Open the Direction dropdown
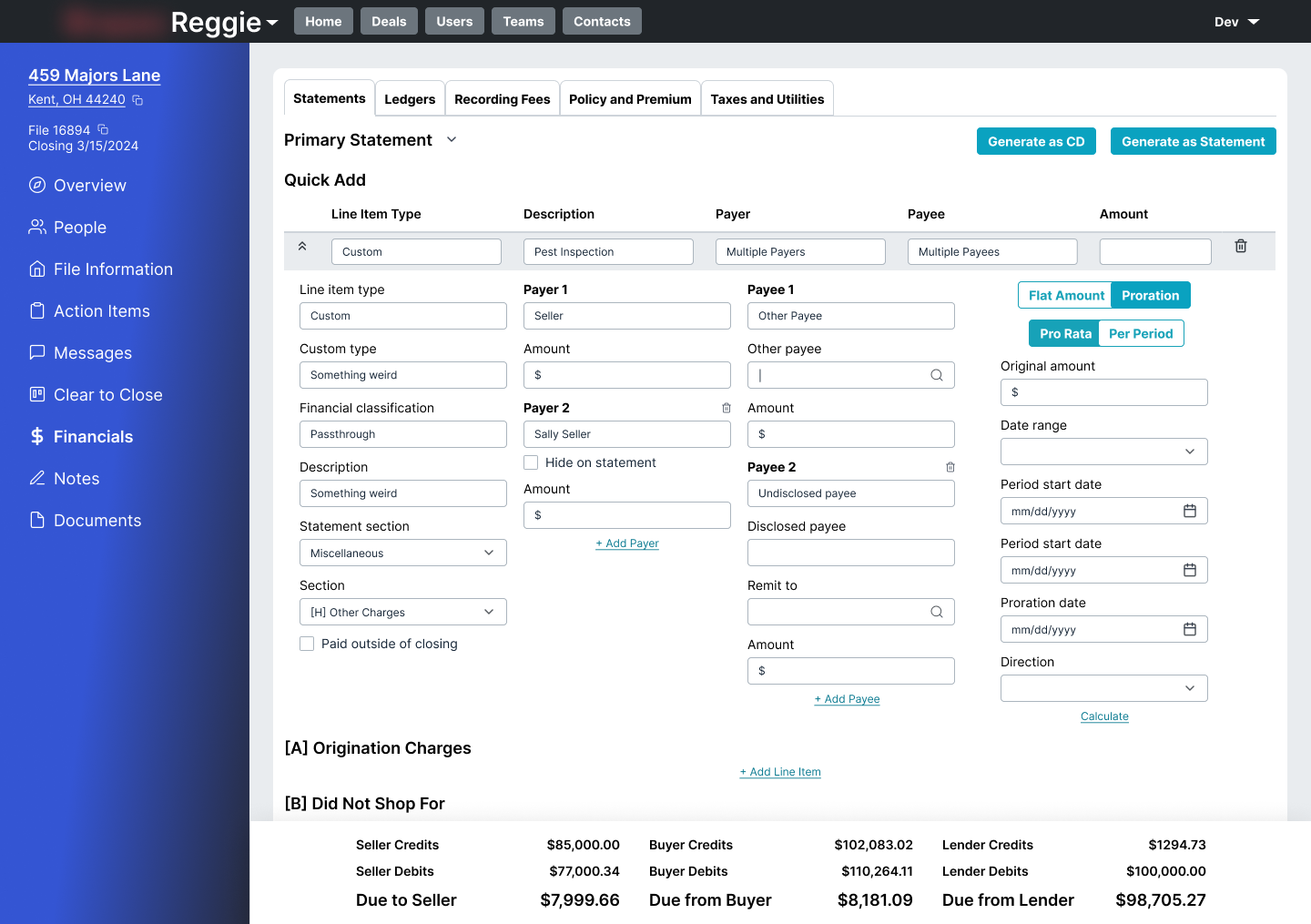This screenshot has width=1311, height=924. 1104,688
